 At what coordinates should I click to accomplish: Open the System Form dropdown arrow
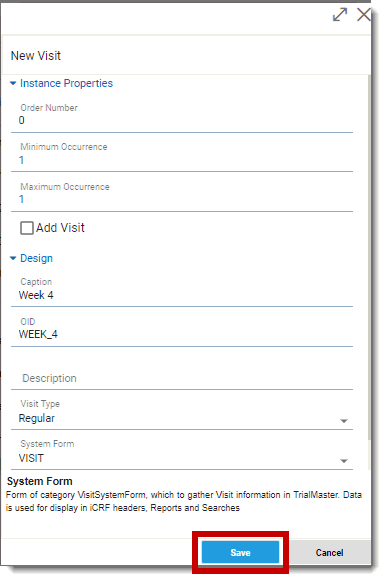click(344, 461)
